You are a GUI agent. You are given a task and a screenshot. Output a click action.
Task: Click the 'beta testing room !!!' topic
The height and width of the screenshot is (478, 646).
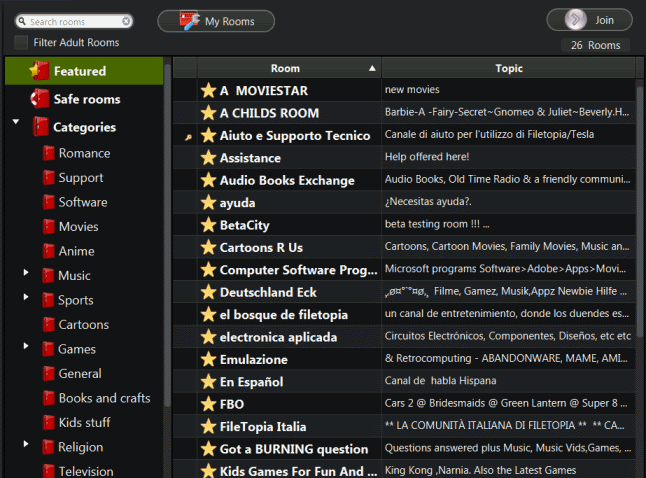[x=508, y=224]
